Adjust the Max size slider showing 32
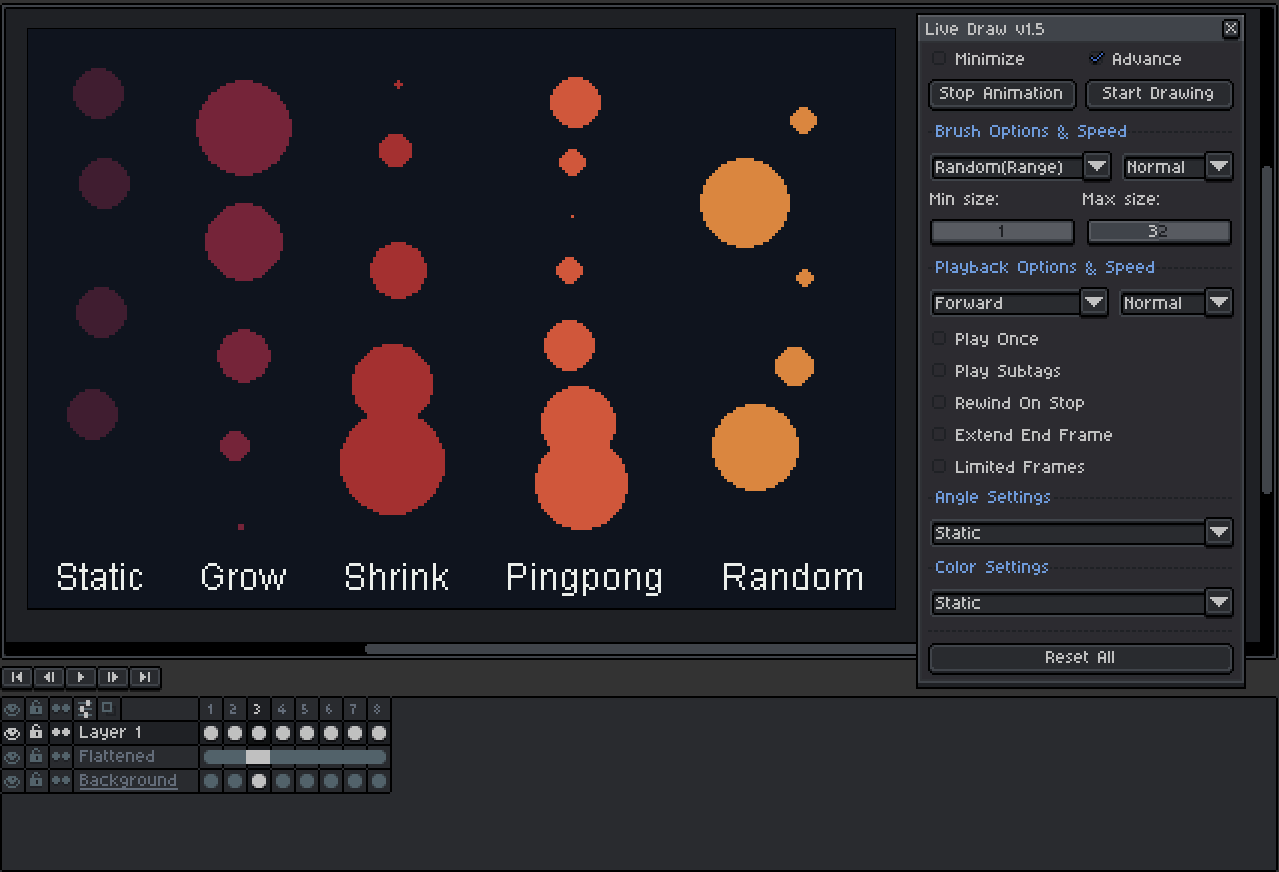Viewport: 1279px width, 872px height. pyautogui.click(x=1159, y=232)
